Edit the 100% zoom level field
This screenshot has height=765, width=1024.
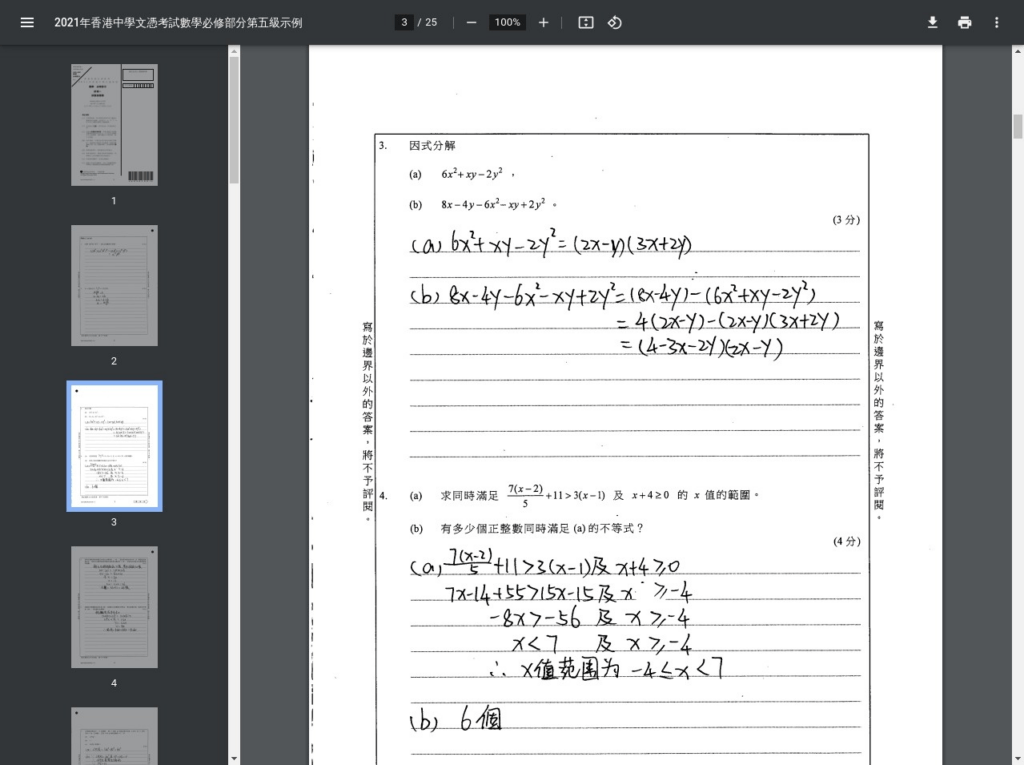click(507, 22)
